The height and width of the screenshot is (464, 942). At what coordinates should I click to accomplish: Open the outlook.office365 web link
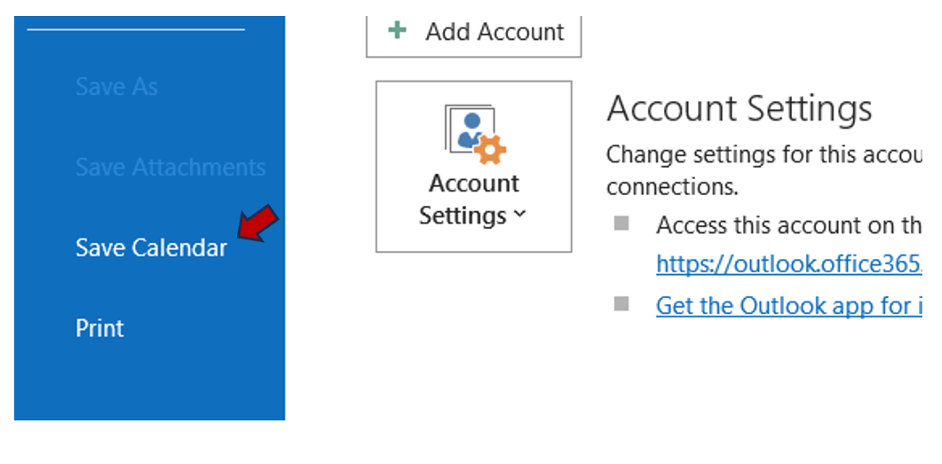tap(788, 264)
